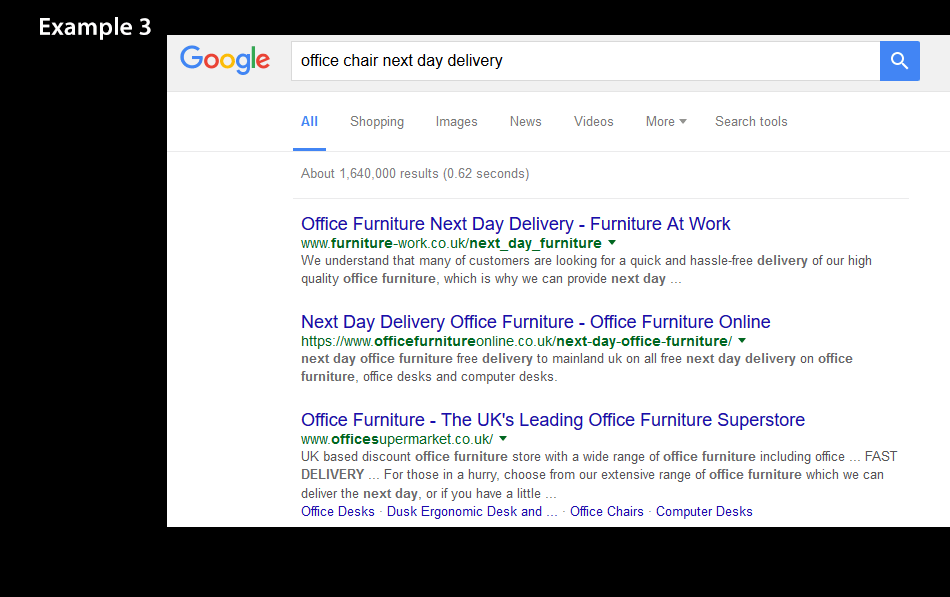Click the blue search magnifier button
This screenshot has height=597, width=950.
click(900, 61)
